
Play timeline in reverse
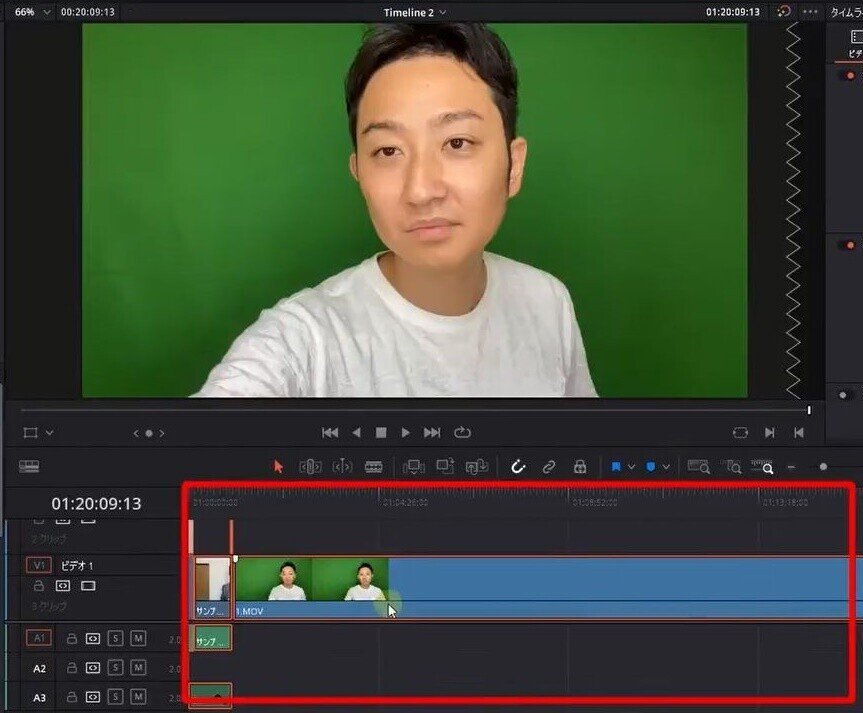(357, 433)
